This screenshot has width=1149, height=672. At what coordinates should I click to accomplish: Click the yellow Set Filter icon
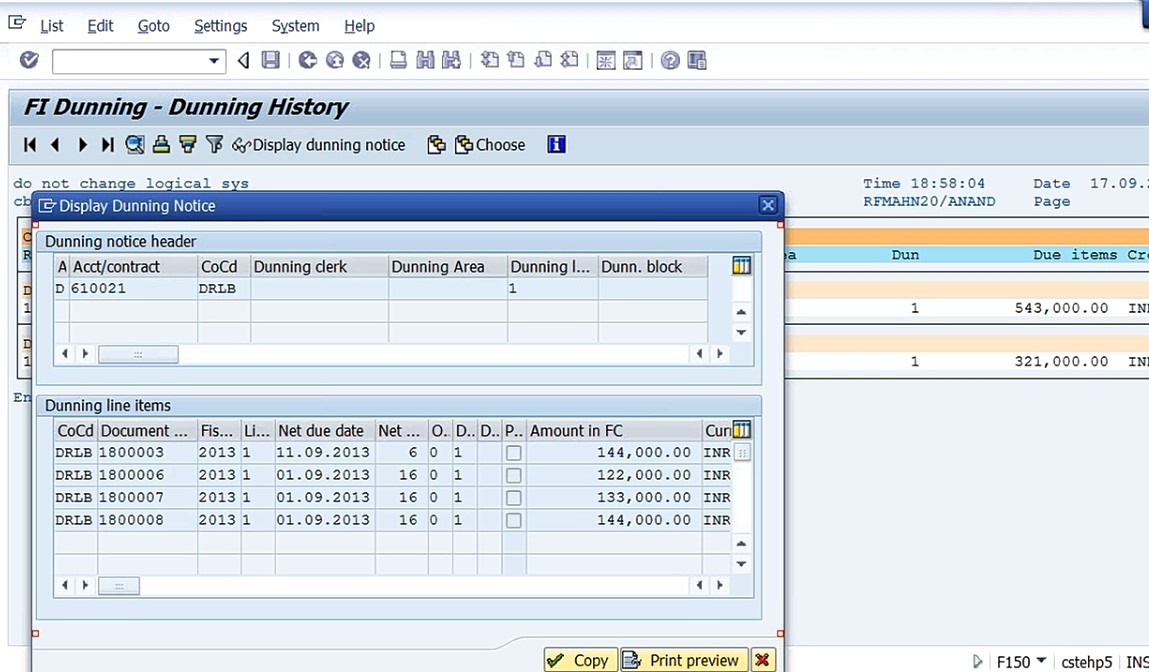(x=188, y=145)
